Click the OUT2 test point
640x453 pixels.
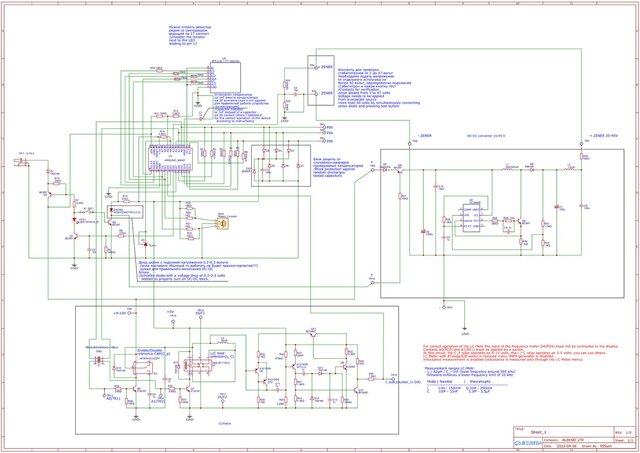222,401
